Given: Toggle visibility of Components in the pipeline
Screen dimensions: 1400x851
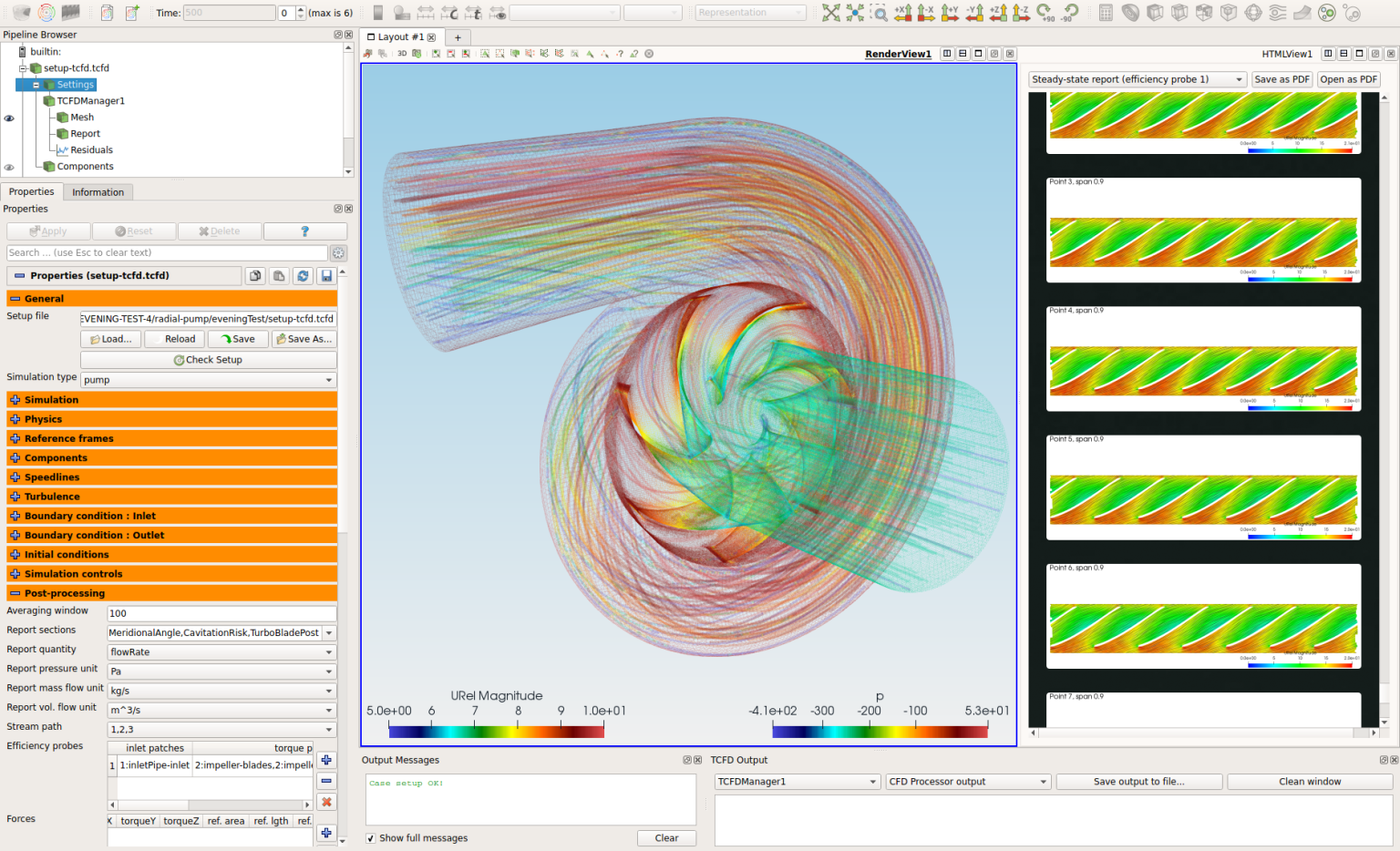Looking at the screenshot, I should tap(9, 167).
